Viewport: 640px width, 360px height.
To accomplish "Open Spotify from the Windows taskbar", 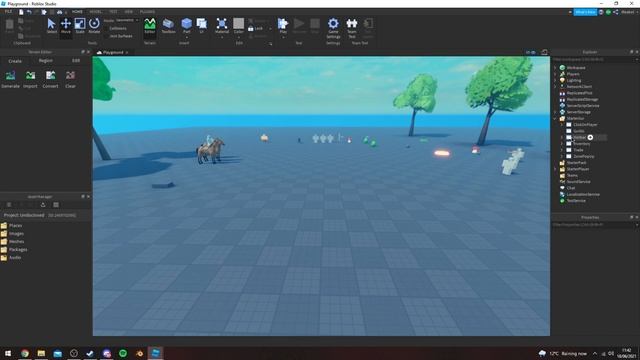I will click(123, 353).
